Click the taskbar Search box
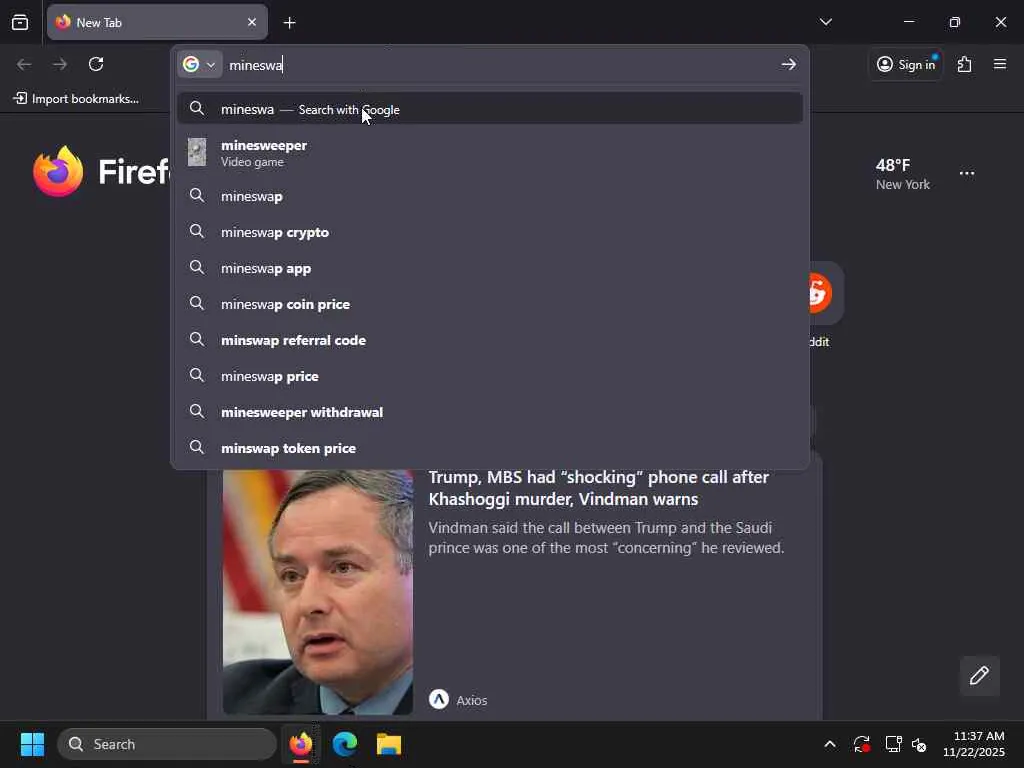The image size is (1024, 768). tap(167, 744)
